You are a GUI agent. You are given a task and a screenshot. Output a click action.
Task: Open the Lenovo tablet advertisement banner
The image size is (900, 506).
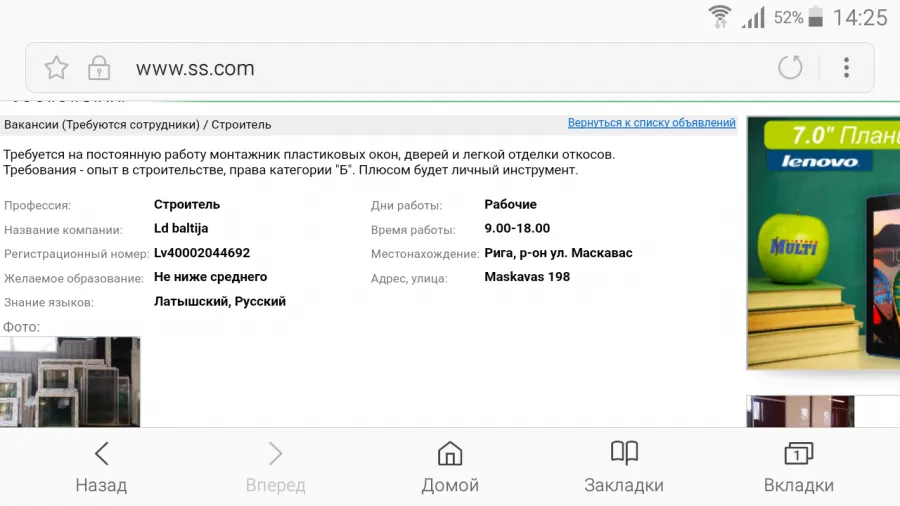click(823, 243)
